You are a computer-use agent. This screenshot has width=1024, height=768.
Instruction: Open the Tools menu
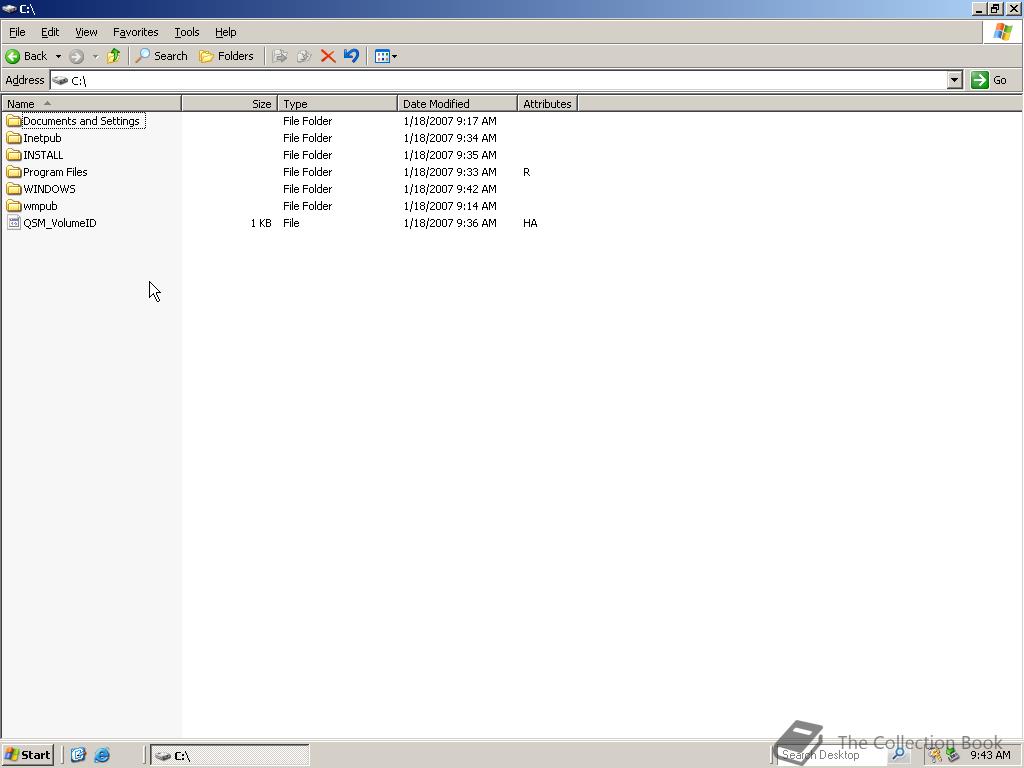[186, 32]
